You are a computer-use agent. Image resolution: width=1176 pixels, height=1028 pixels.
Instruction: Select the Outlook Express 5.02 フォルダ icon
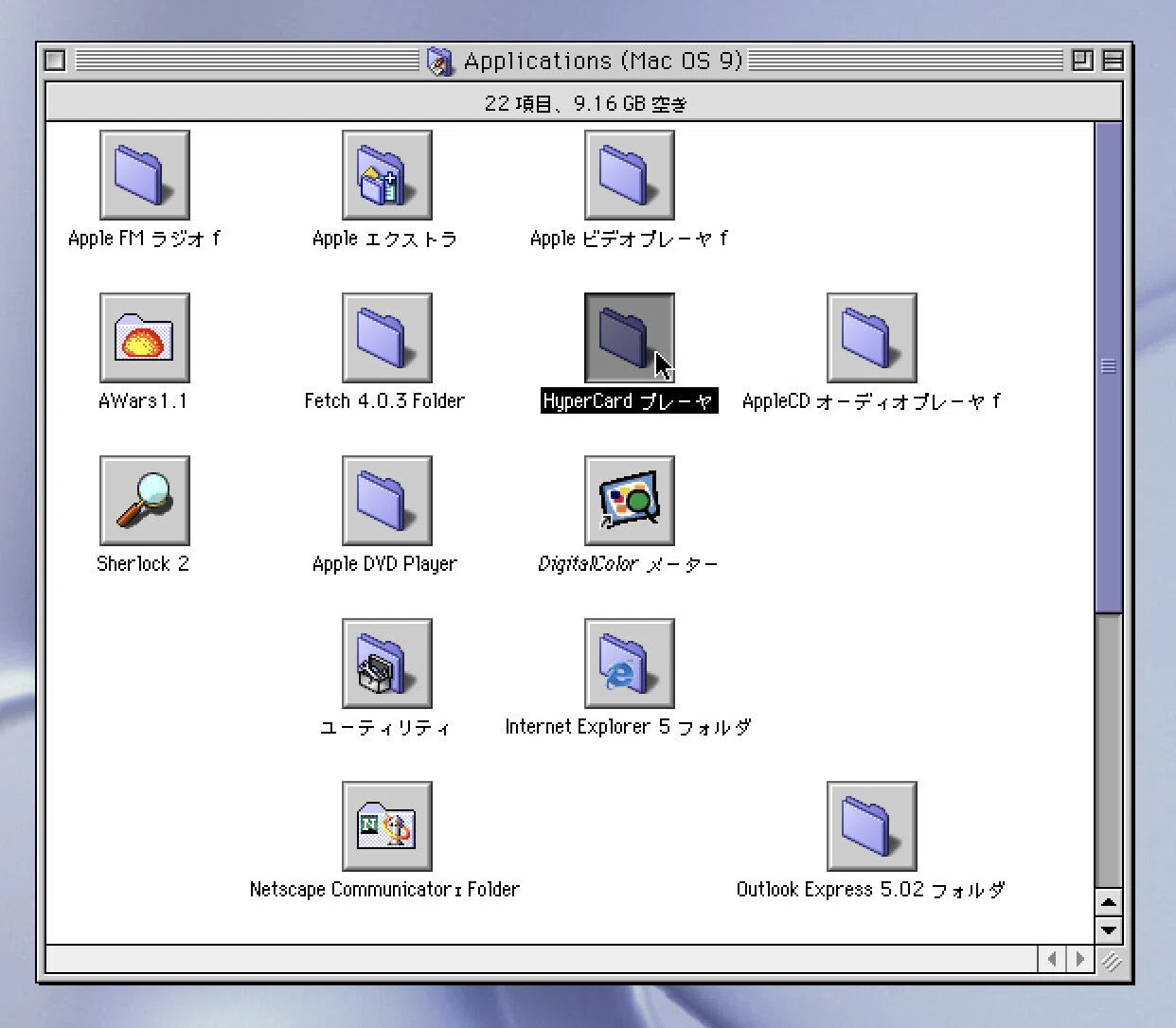coord(872,826)
